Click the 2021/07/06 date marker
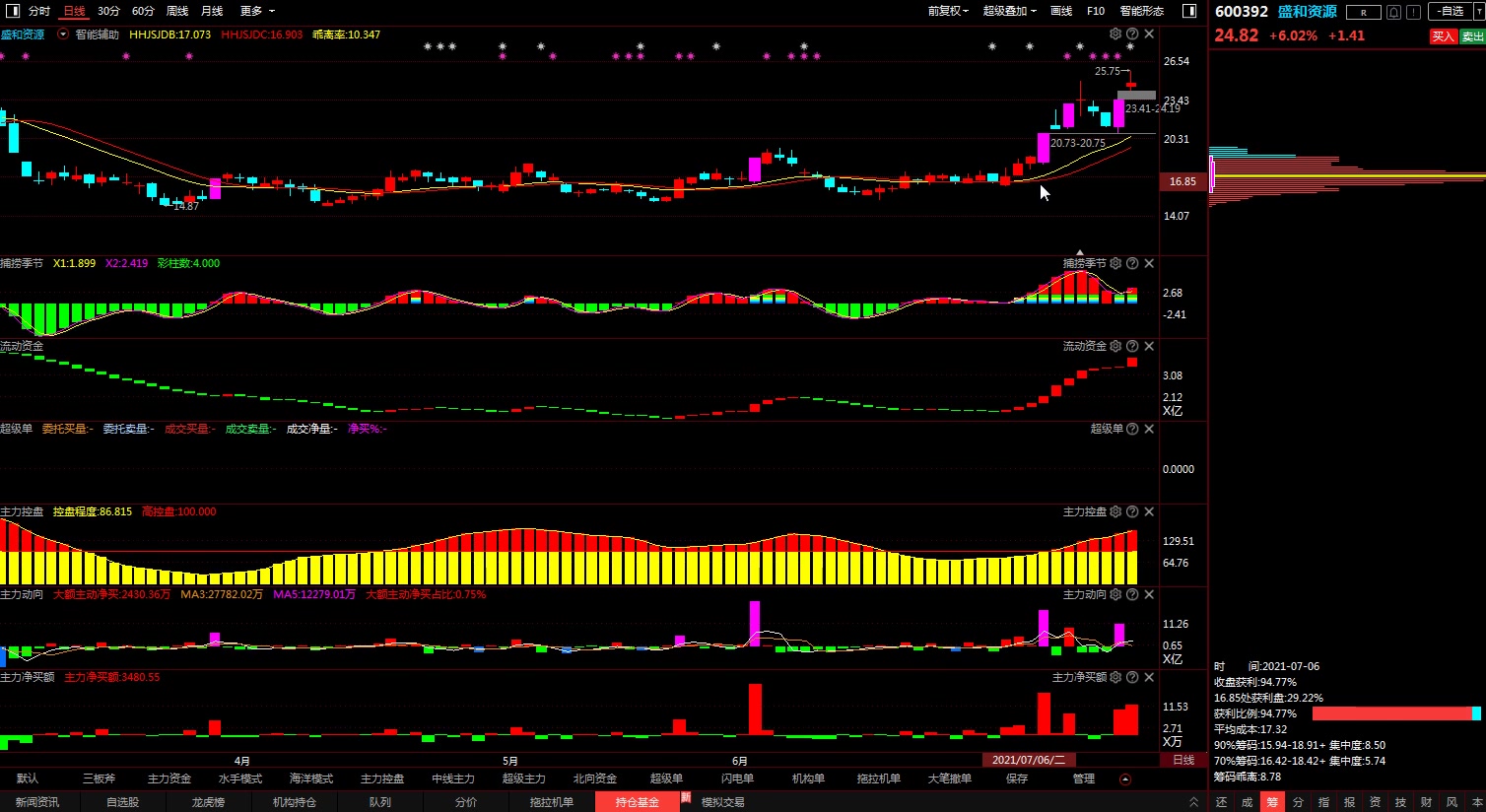 pyautogui.click(x=1029, y=760)
